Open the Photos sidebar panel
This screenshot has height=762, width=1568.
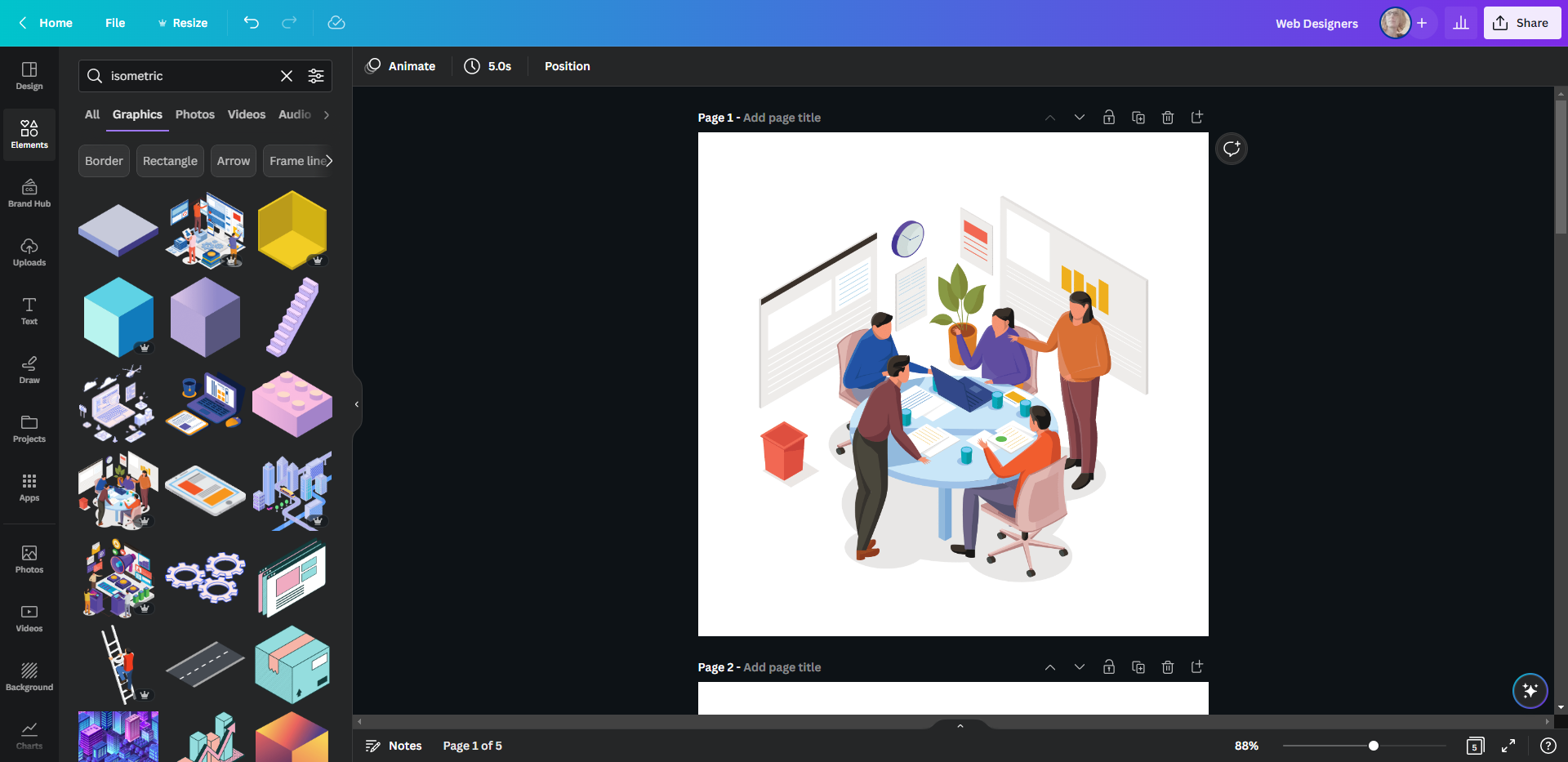click(29, 559)
